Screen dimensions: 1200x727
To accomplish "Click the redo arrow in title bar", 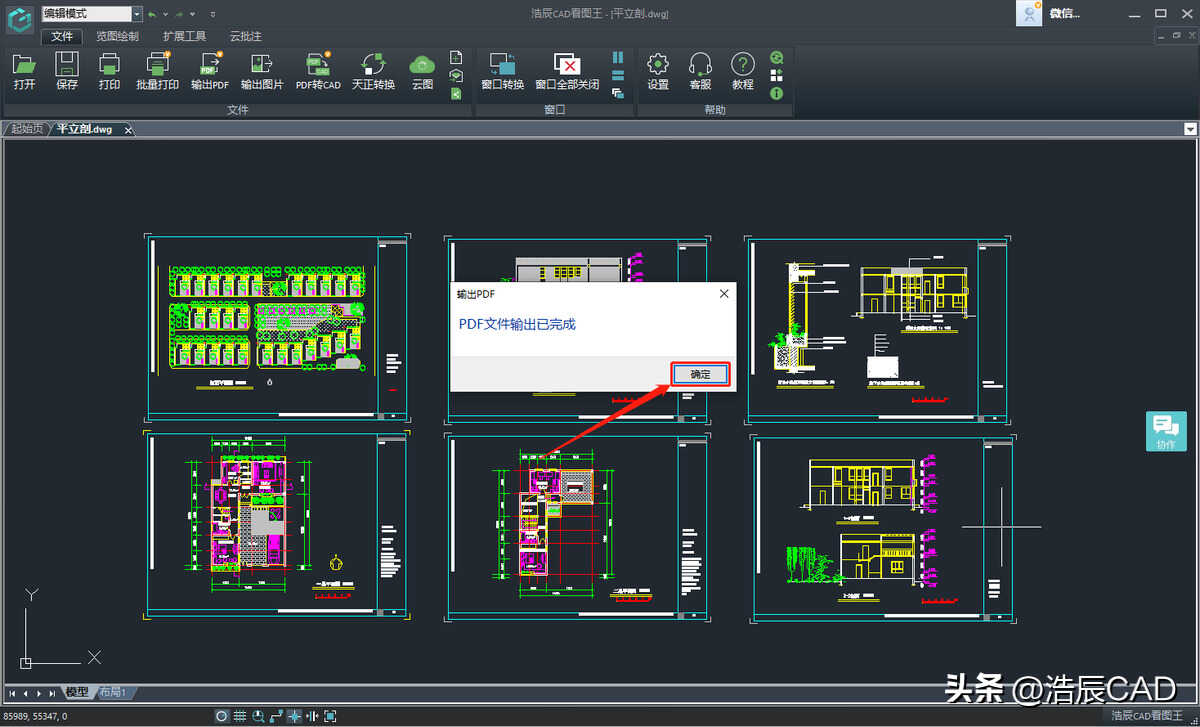I will (179, 14).
